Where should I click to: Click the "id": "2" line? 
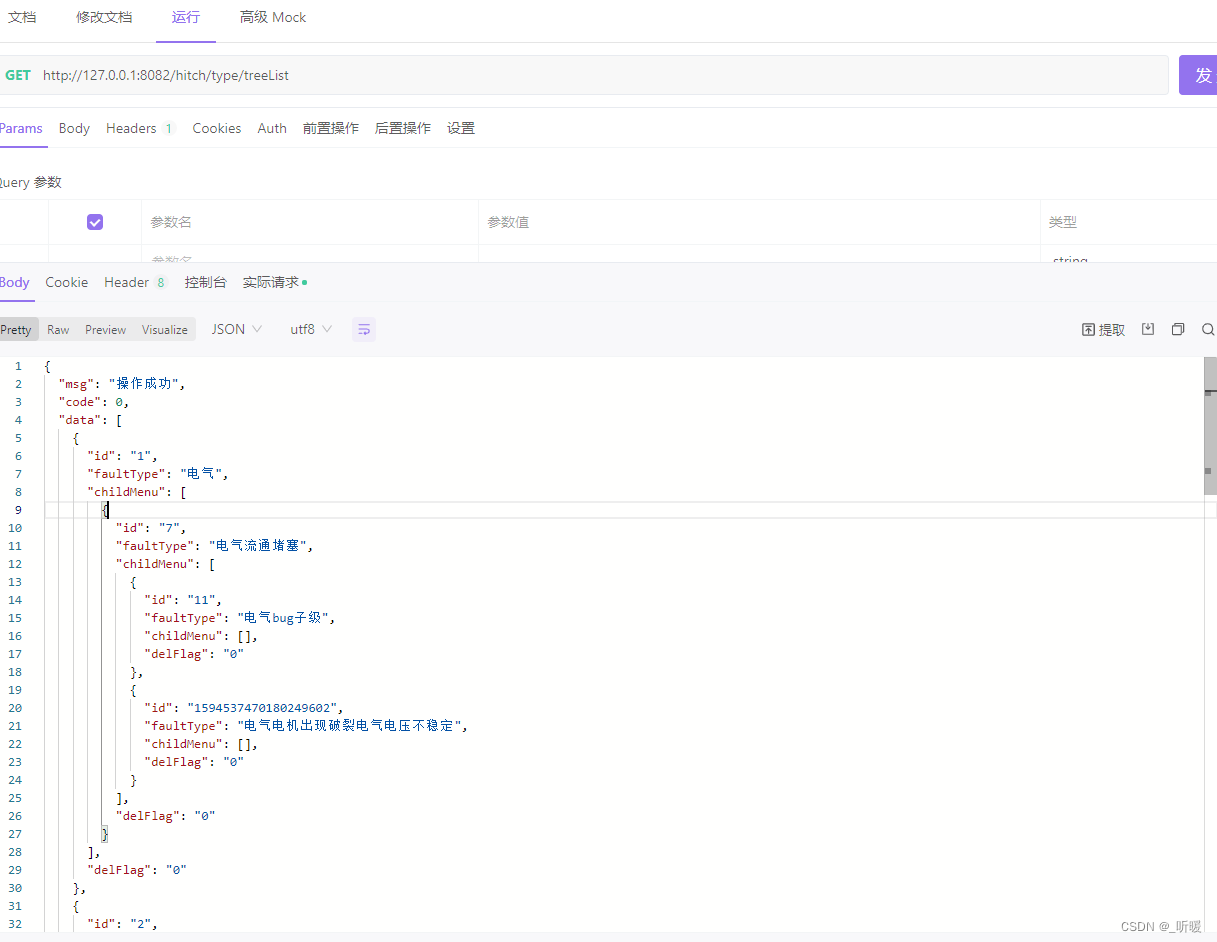pyautogui.click(x=122, y=924)
